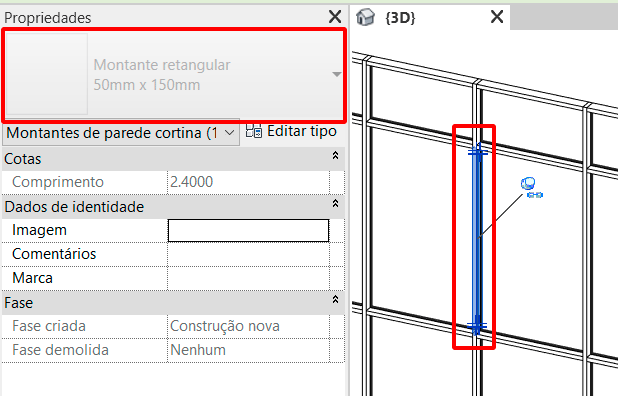Image resolution: width=618 pixels, height=396 pixels.
Task: Click the Marca value field
Action: (248, 278)
